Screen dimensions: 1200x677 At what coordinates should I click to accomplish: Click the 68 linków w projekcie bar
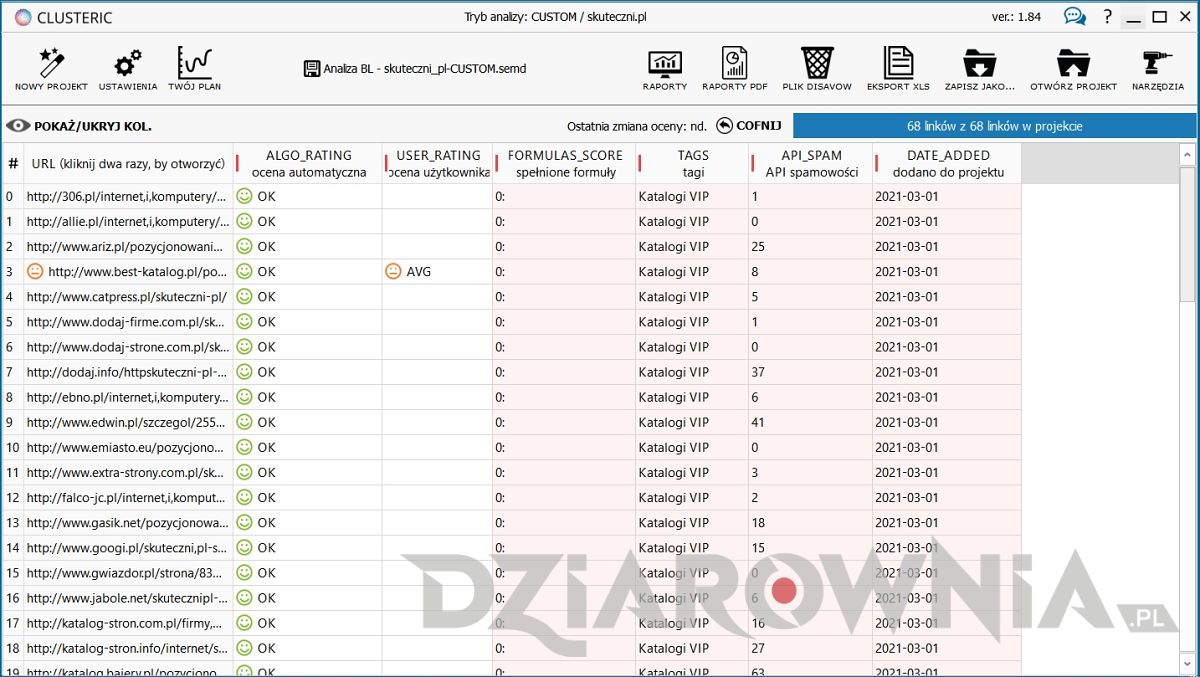tap(994, 126)
